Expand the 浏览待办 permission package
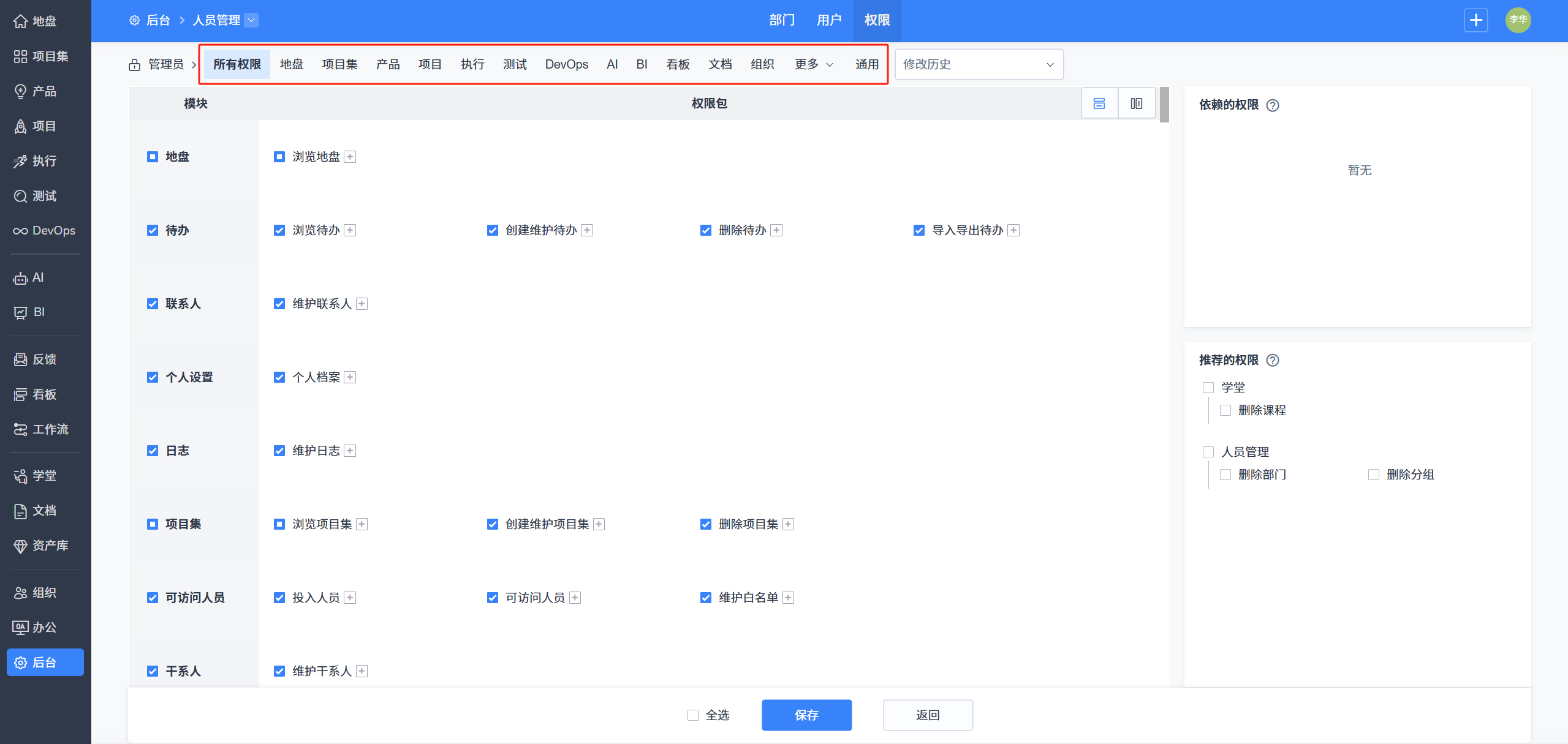Screen dimensions: 1568x744 click(x=350, y=230)
